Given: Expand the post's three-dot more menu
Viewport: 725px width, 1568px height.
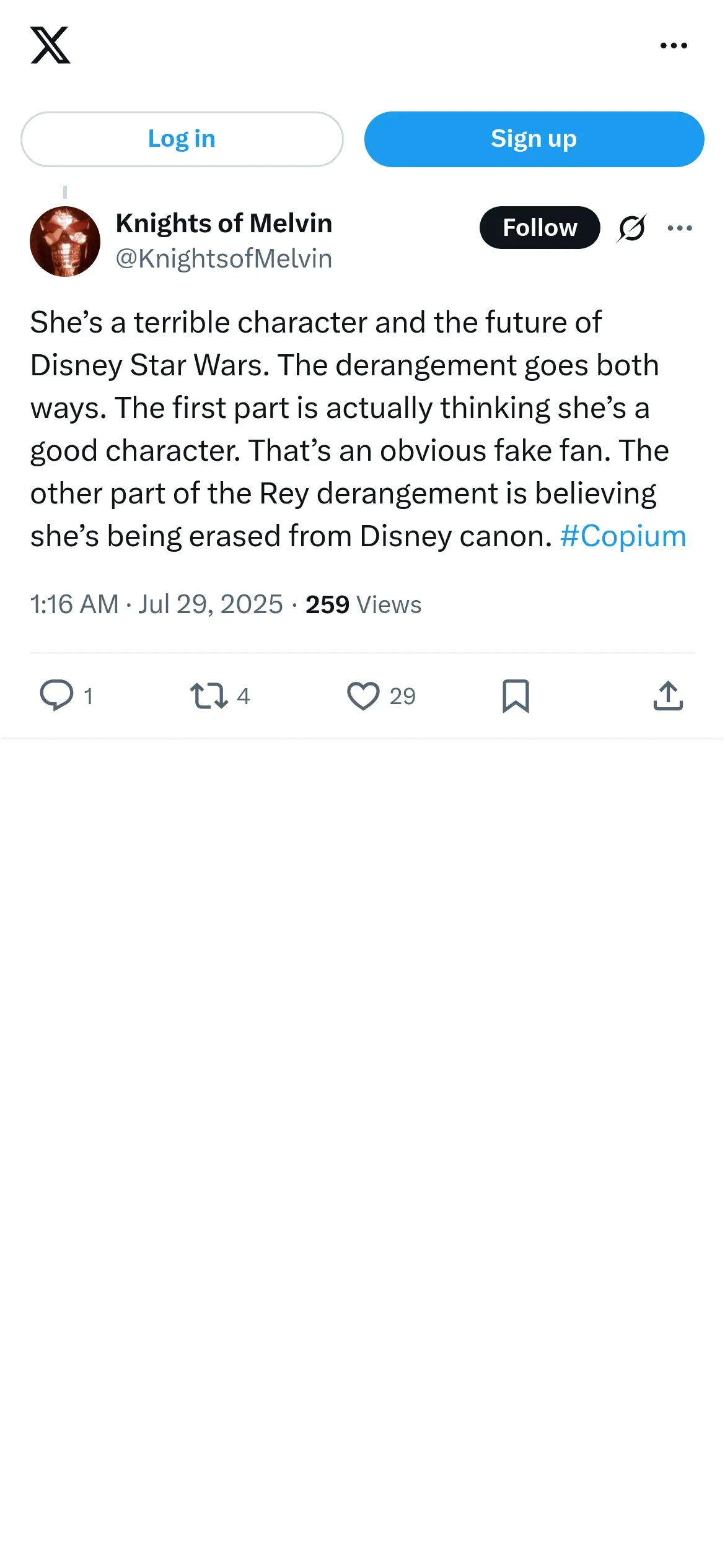Looking at the screenshot, I should point(680,228).
